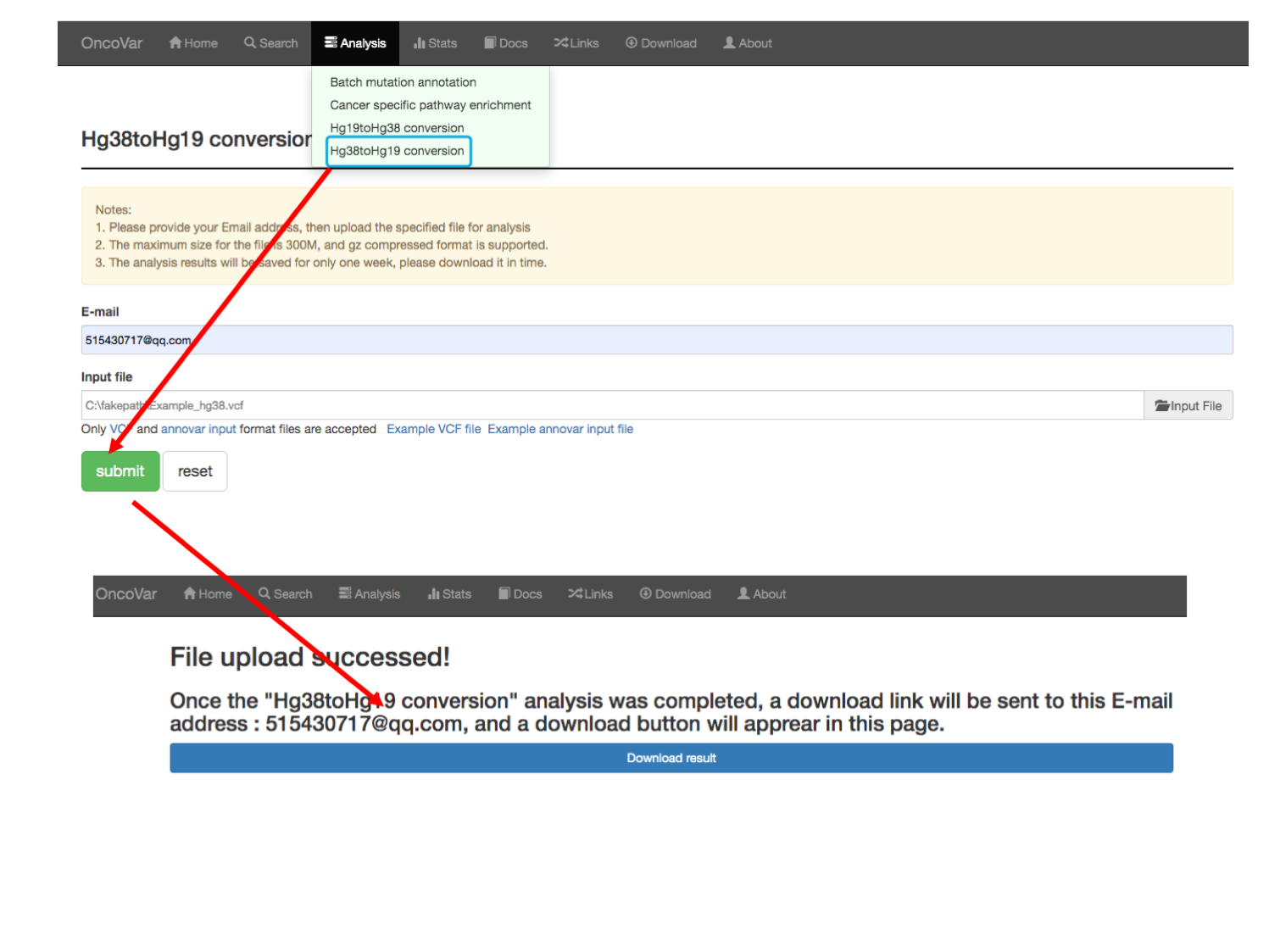This screenshot has height=952, width=1269.
Task: Select Cancer specific pathway enrichment entry
Action: [x=431, y=105]
